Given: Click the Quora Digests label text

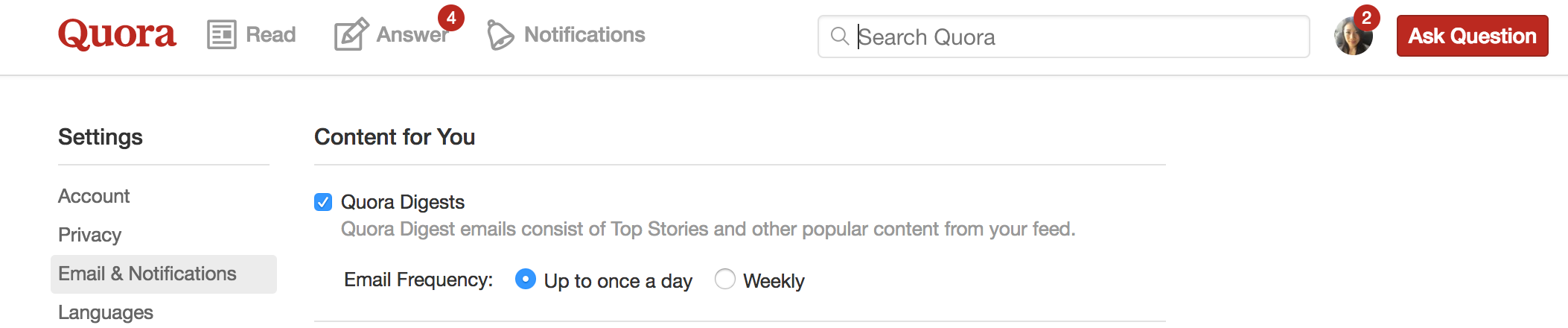Looking at the screenshot, I should tap(403, 202).
